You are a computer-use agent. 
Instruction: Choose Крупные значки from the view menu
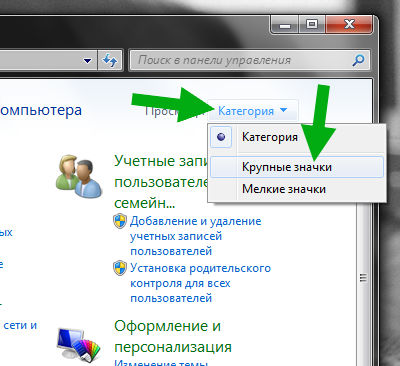297,167
